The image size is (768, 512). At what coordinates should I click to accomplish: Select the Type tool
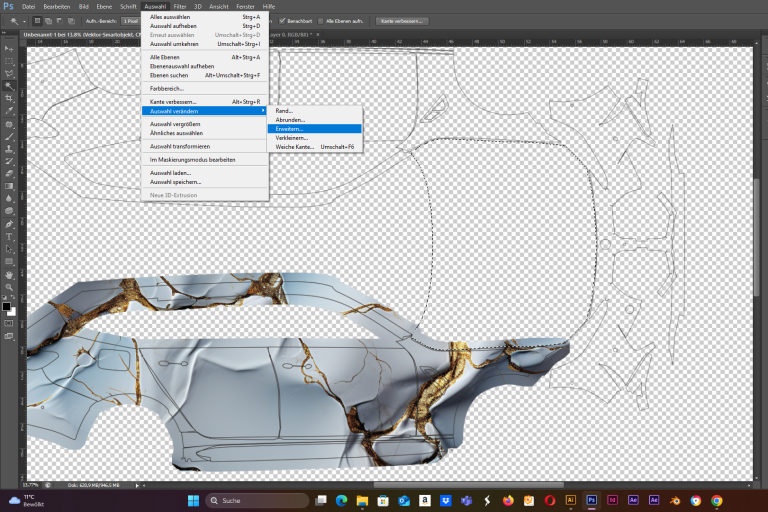coord(9,237)
